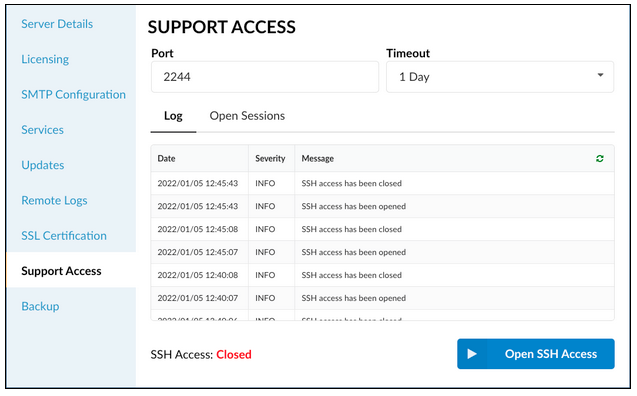This screenshot has height=396, width=637.
Task: Select the 12:45:43 SSH access opened message
Action: pos(353,206)
